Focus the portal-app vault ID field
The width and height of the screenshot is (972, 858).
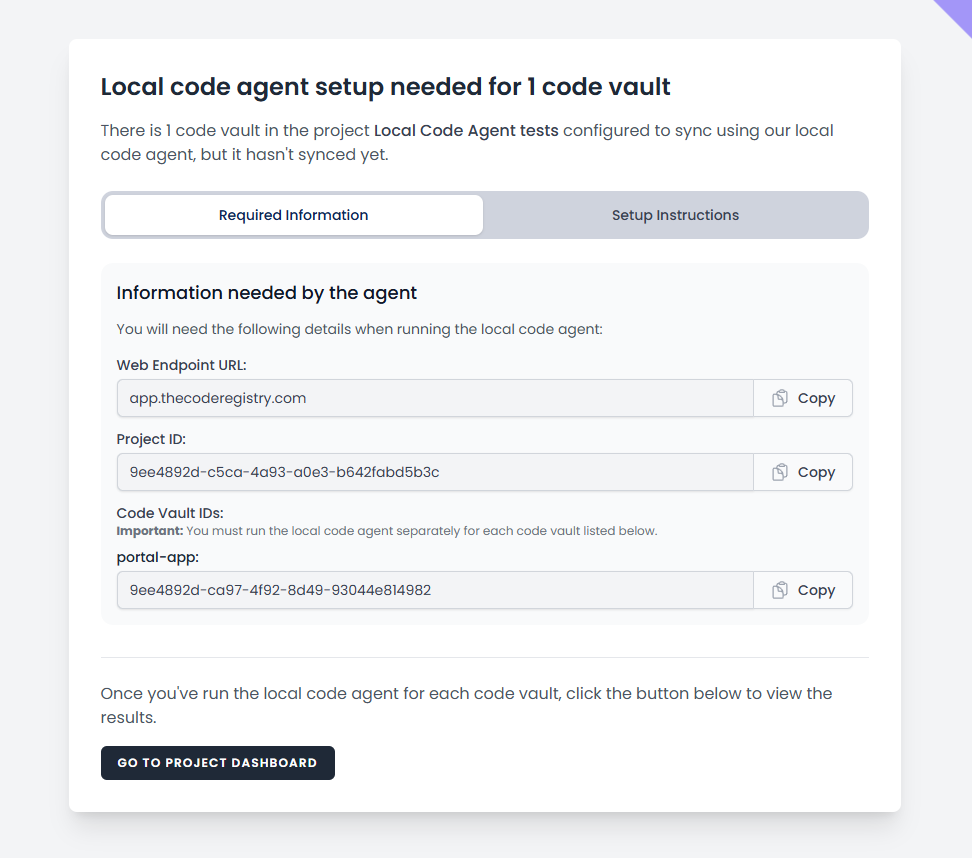[435, 590]
